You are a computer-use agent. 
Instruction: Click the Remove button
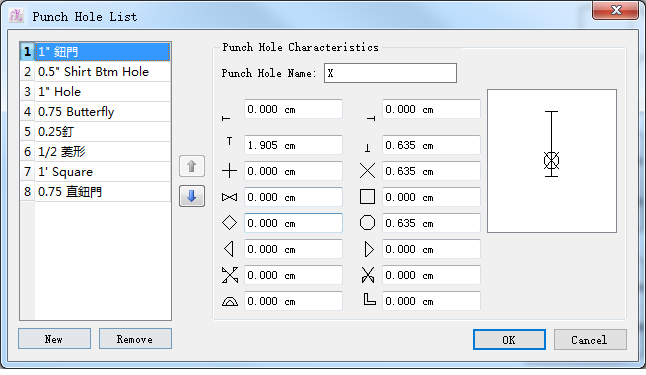click(x=135, y=339)
